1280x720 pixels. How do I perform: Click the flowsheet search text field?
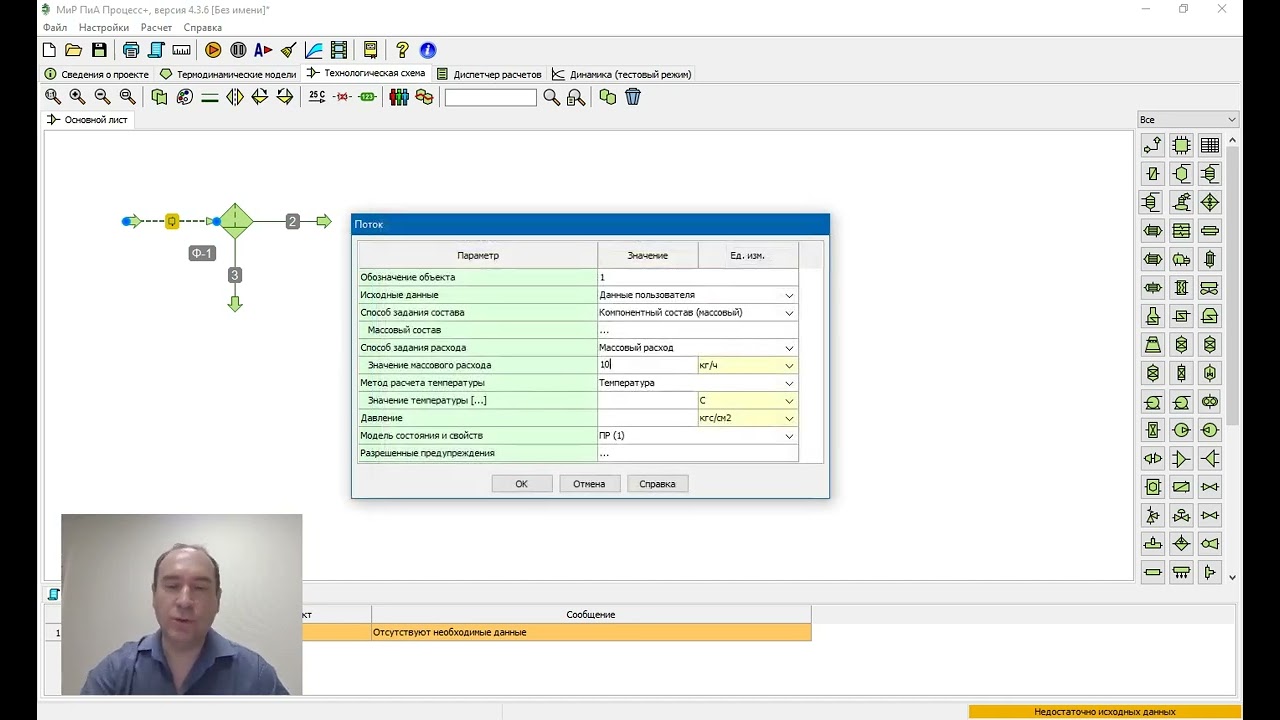[x=490, y=97]
